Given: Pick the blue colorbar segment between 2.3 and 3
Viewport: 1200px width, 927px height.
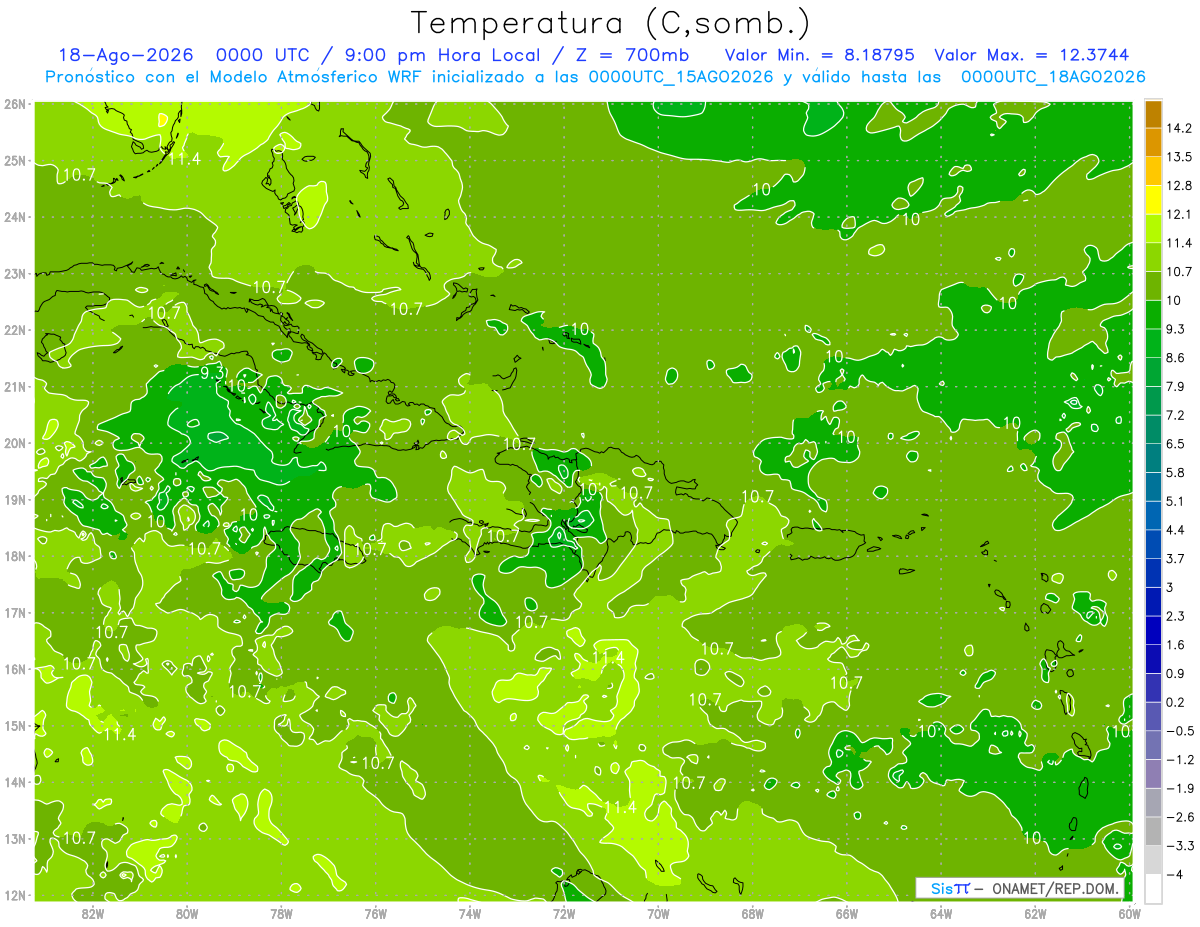Looking at the screenshot, I should click(x=1153, y=601).
